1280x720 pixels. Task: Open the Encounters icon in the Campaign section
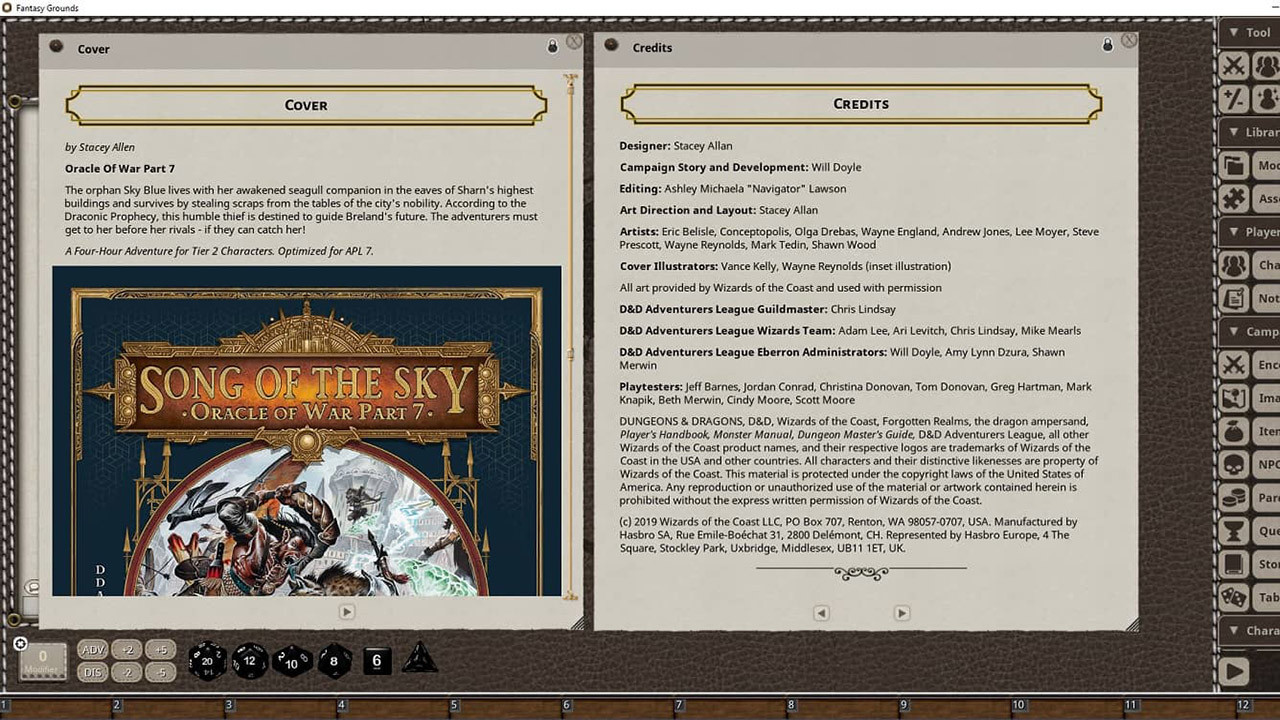point(1235,364)
